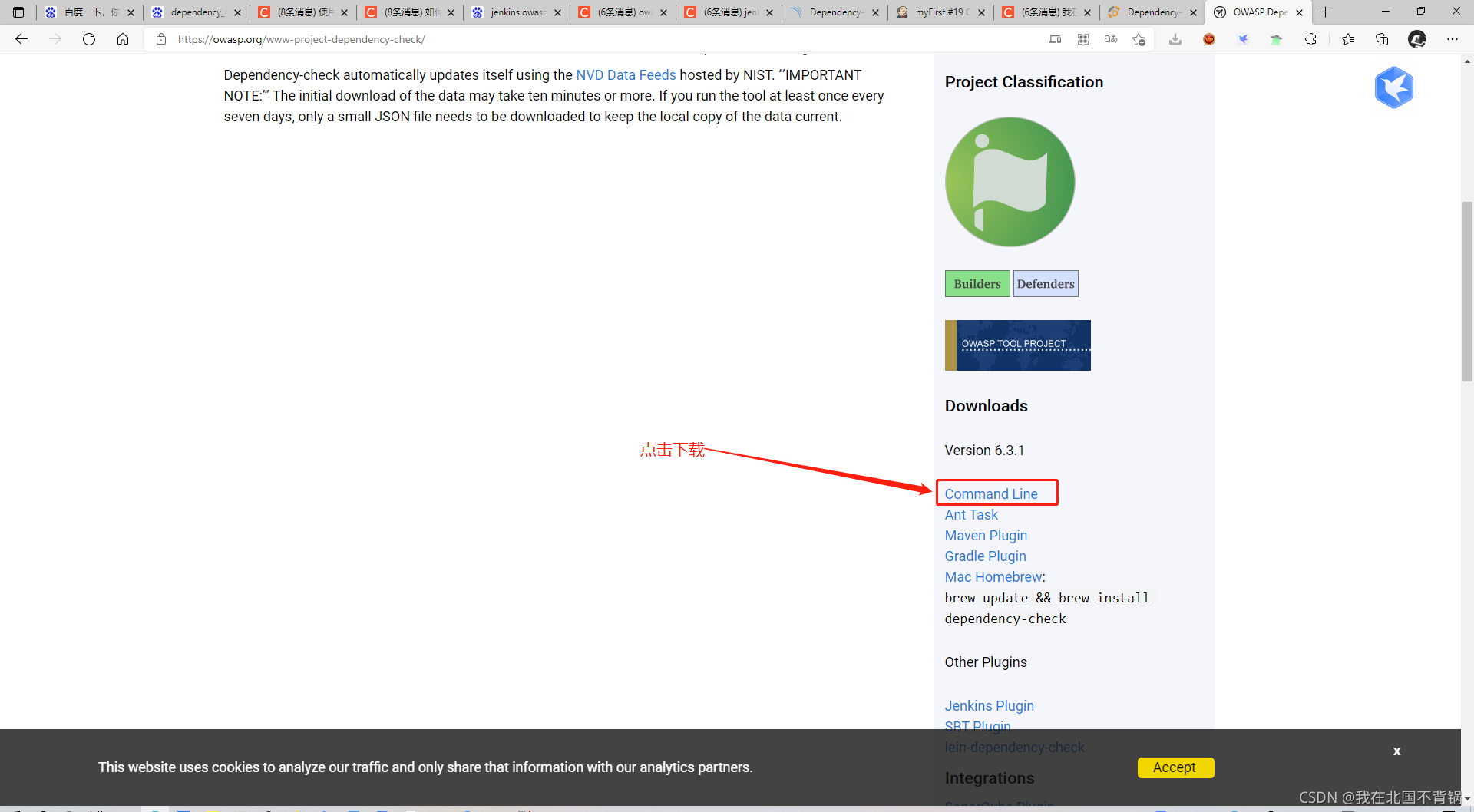This screenshot has width=1474, height=812.
Task: Open the bluebird extension icon
Action: click(x=1243, y=39)
